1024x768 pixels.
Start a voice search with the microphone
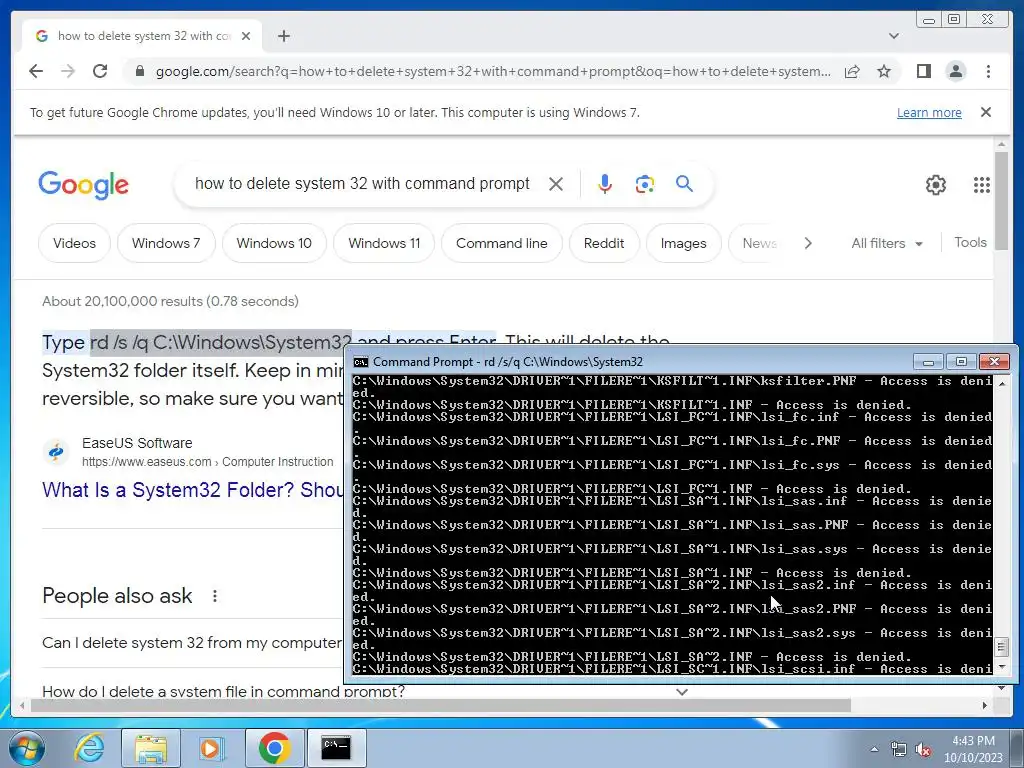point(605,184)
